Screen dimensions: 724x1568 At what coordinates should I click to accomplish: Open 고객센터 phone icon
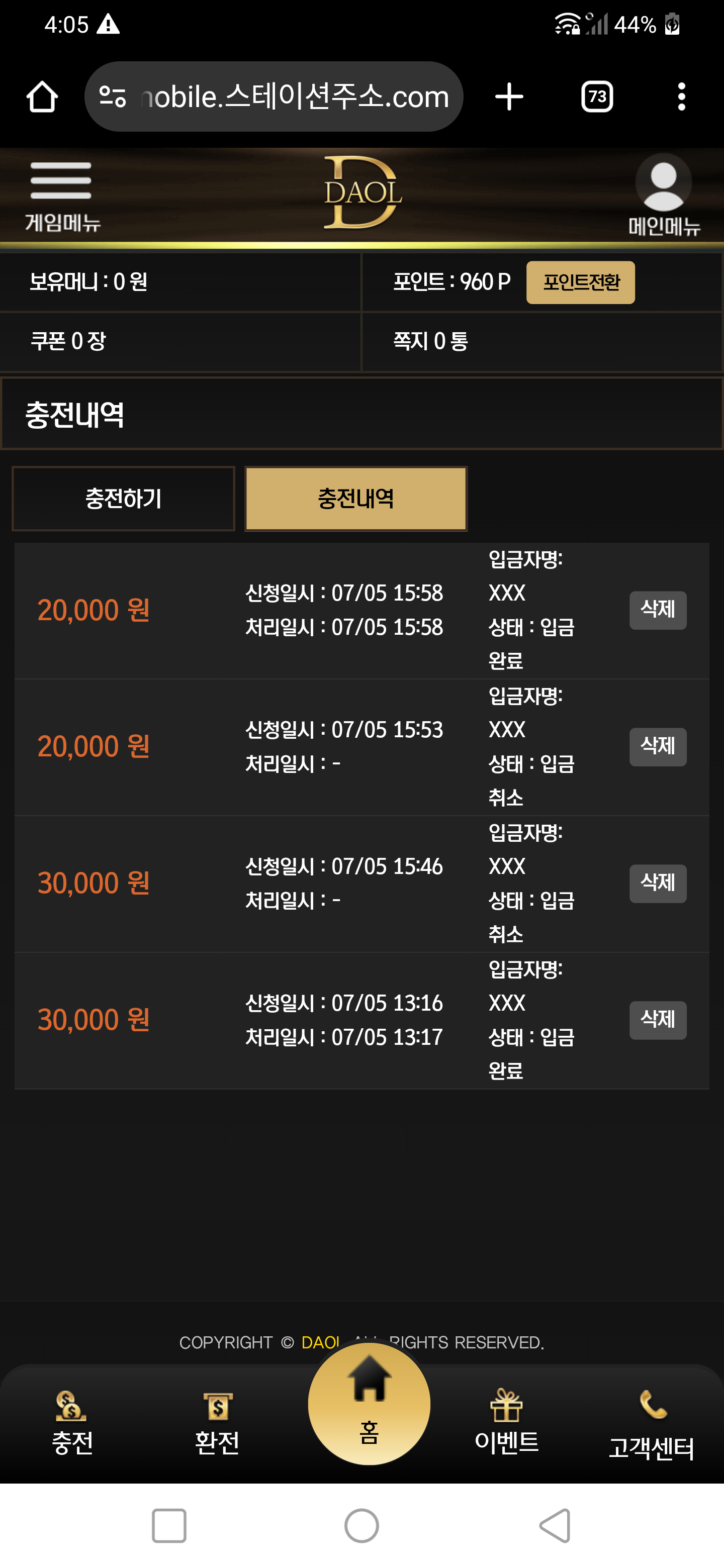coord(652,1424)
